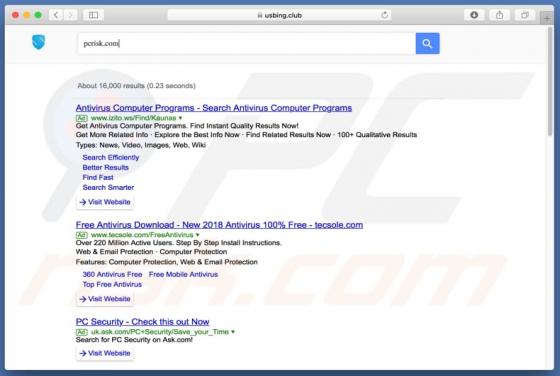560x376 pixels.
Task: Click the usbing.club address bar
Action: (279, 15)
